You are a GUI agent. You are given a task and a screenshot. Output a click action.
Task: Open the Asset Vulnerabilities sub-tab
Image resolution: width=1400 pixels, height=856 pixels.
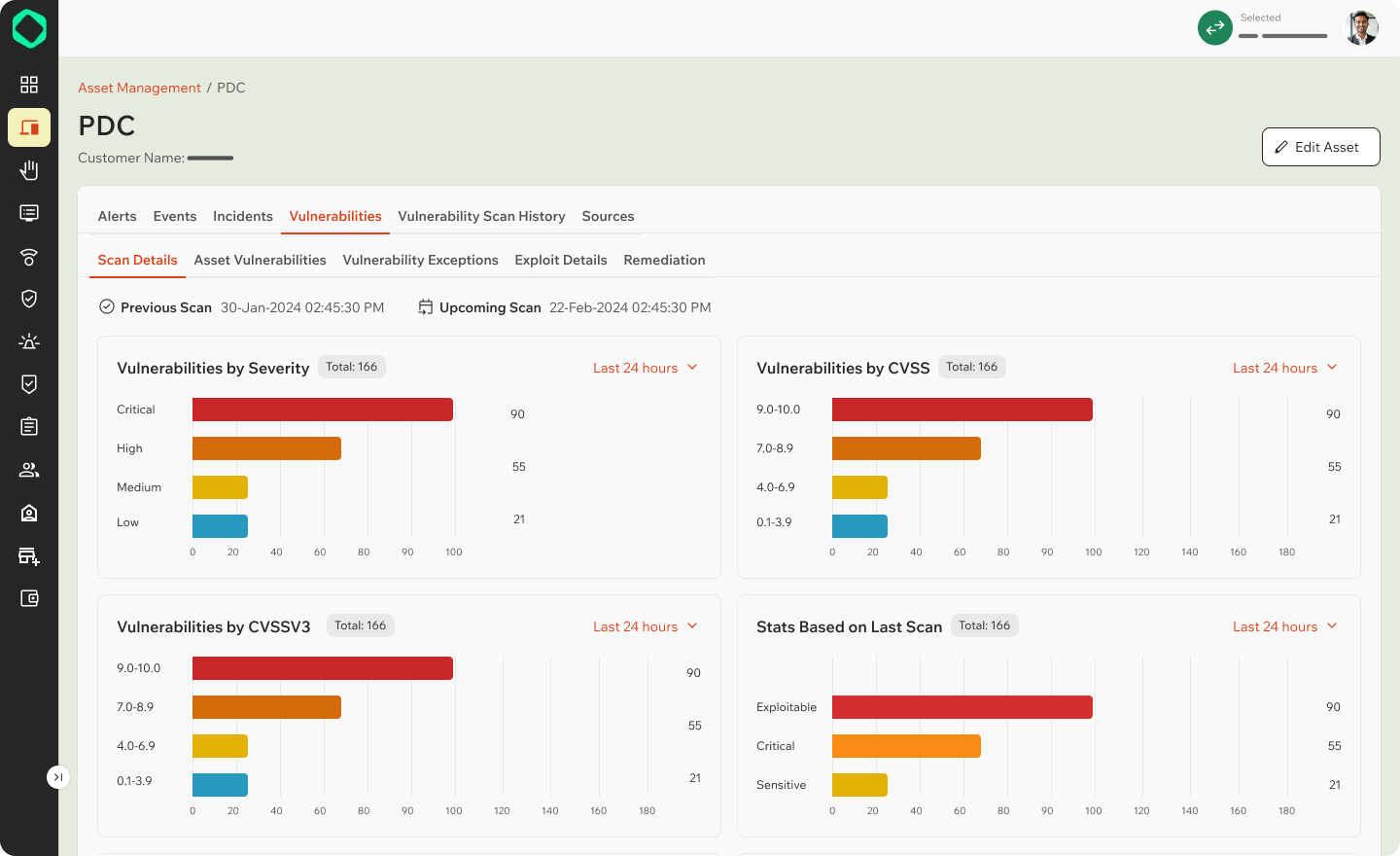260,260
